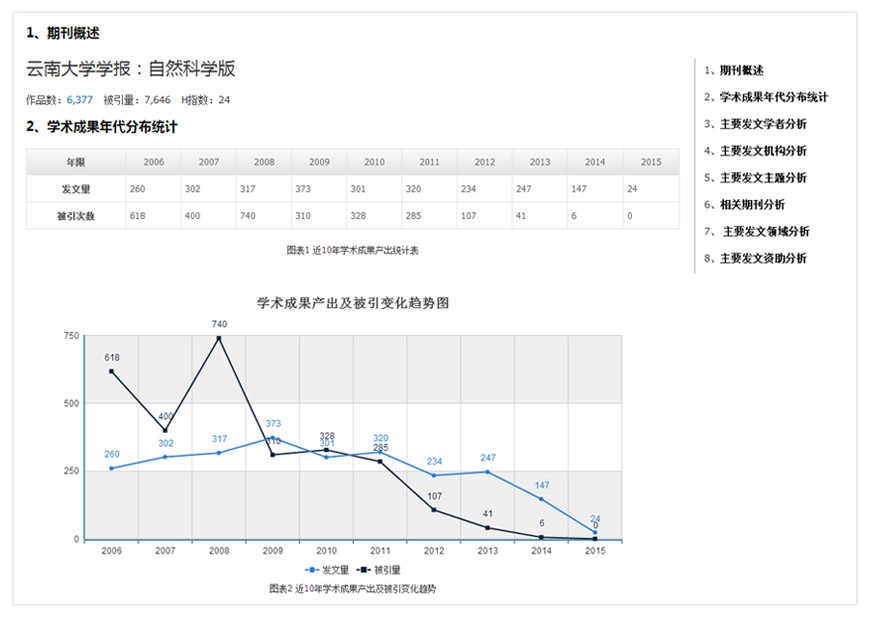The image size is (870, 617).
Task: Click the journal title 云南大学学报：自然科学版
Action: pyautogui.click(x=131, y=69)
